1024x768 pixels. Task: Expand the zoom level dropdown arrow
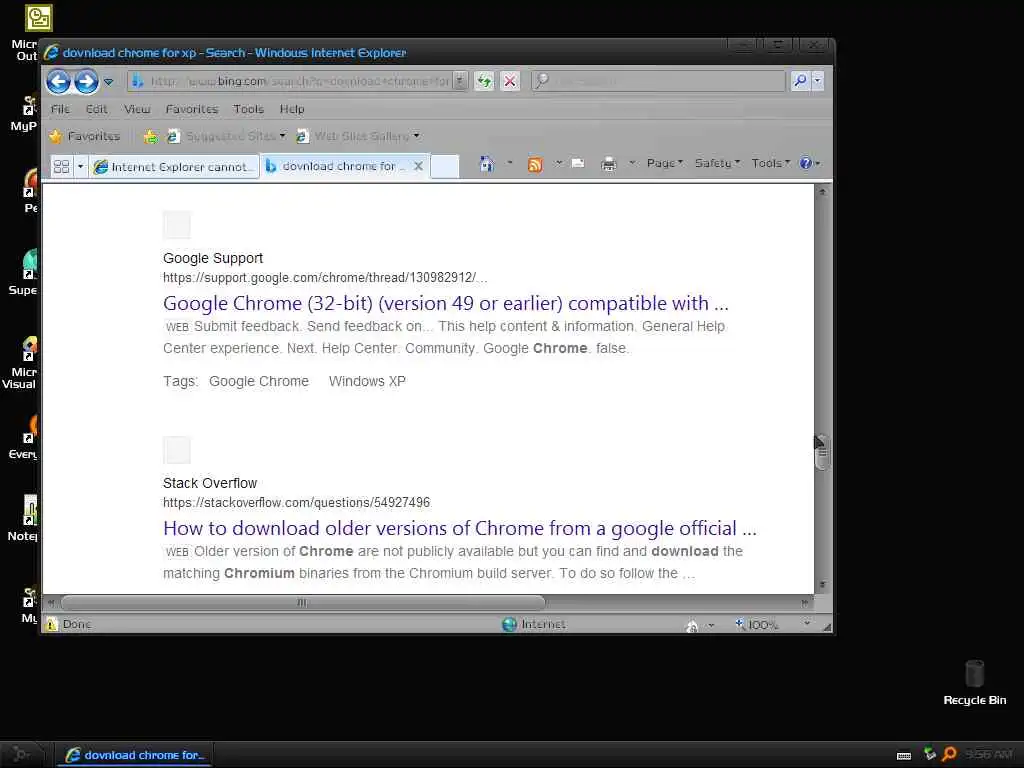coord(807,624)
